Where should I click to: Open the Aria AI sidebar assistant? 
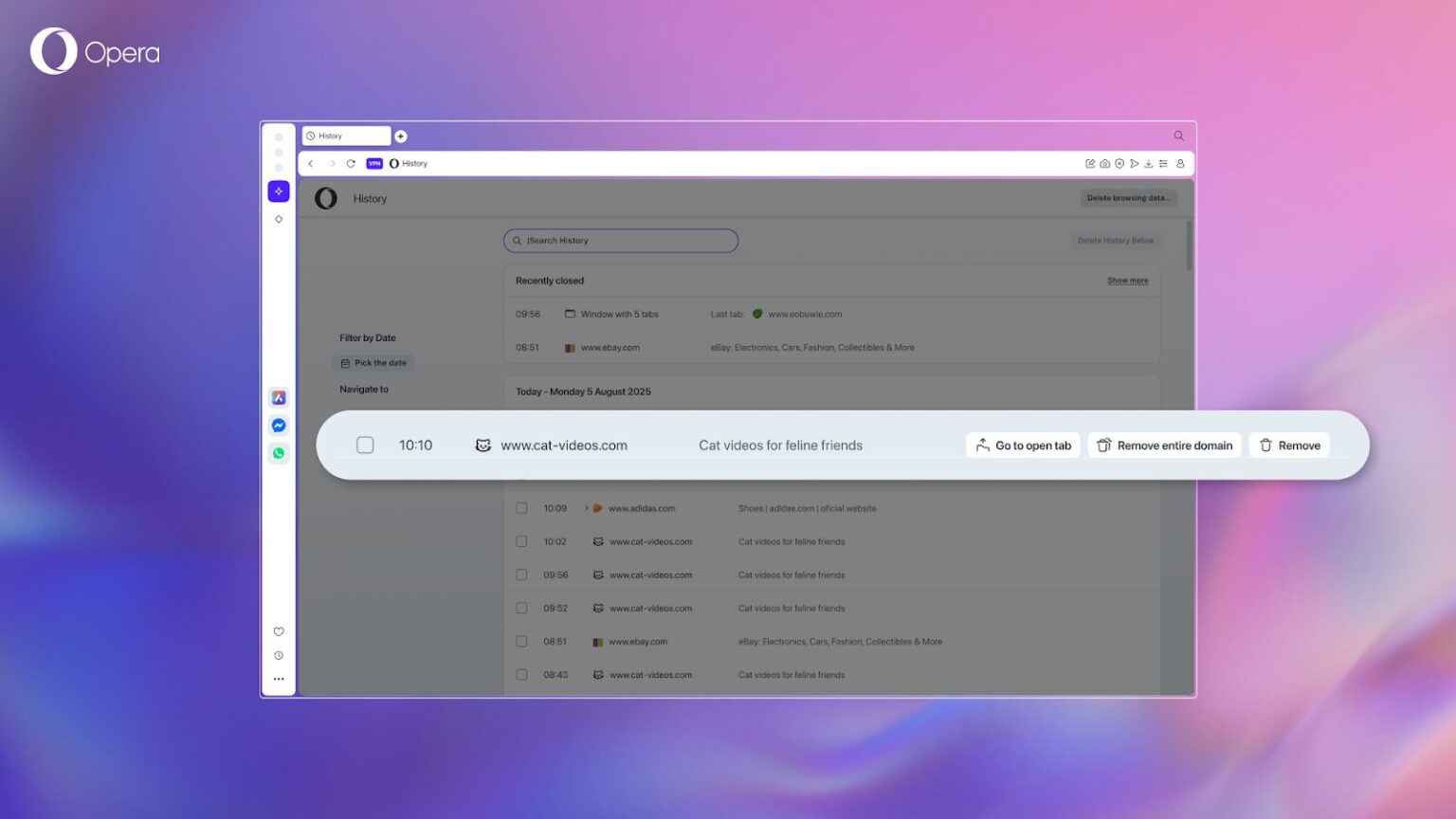pyautogui.click(x=279, y=191)
